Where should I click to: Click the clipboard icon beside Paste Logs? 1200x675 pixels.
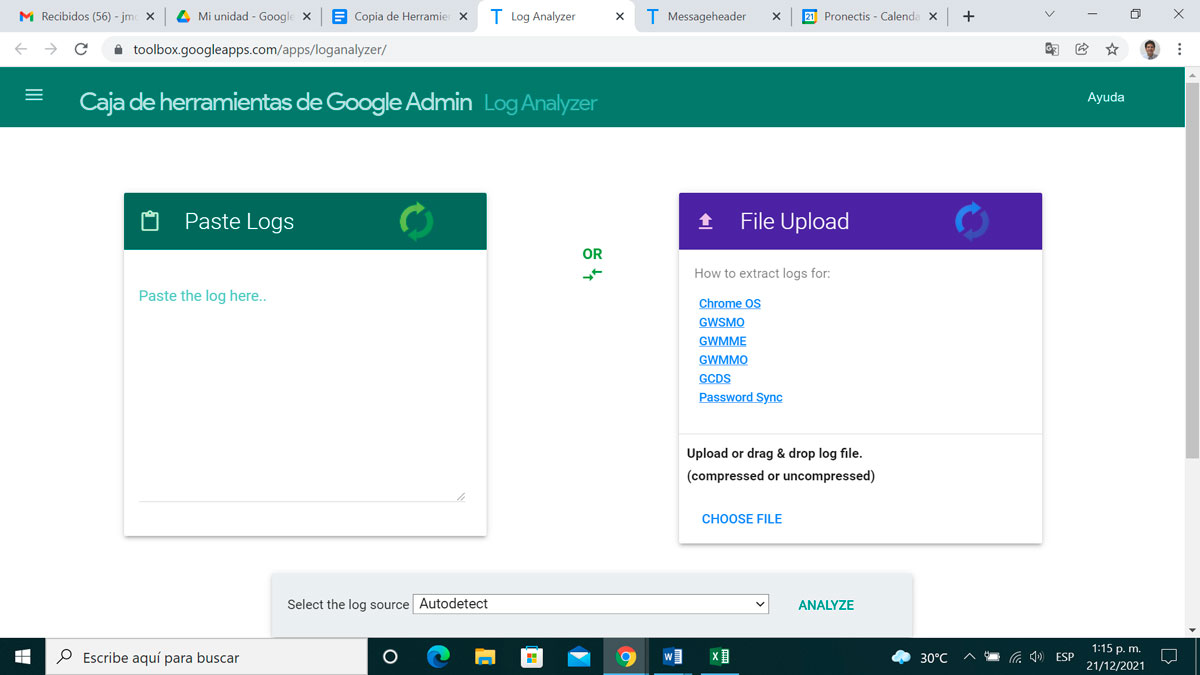click(150, 222)
